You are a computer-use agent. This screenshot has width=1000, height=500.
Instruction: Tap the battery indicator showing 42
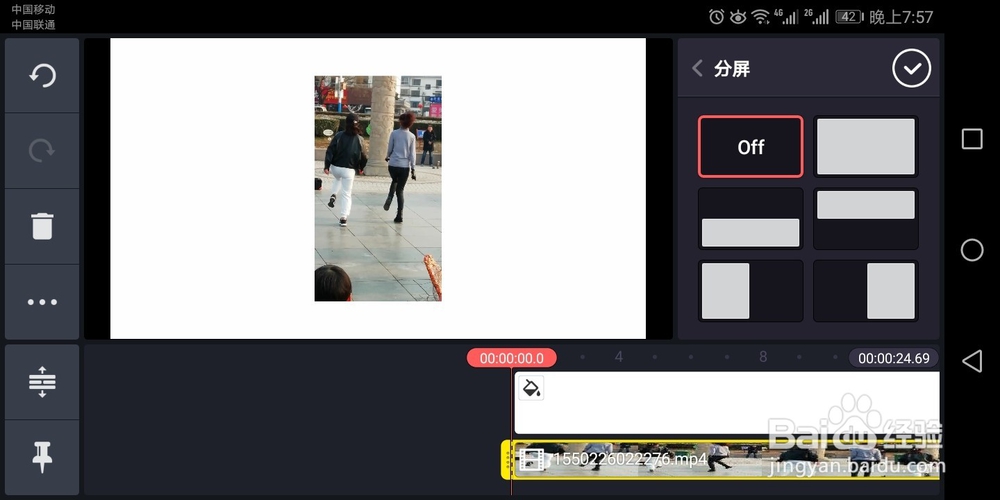849,17
